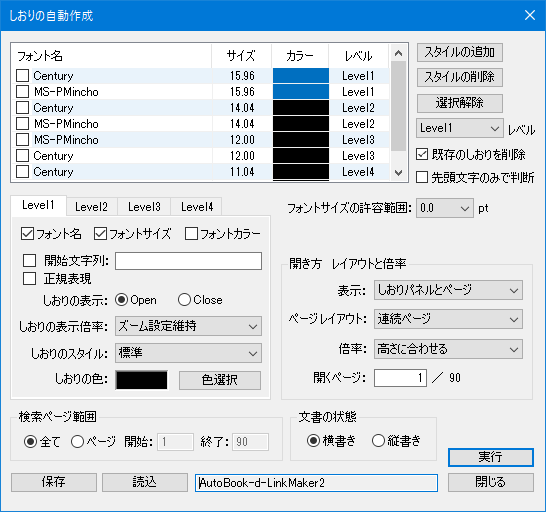Expand the フォントサイズの許容範囲 dropdown
Screen dimensions: 546x512
[x=445, y=208]
